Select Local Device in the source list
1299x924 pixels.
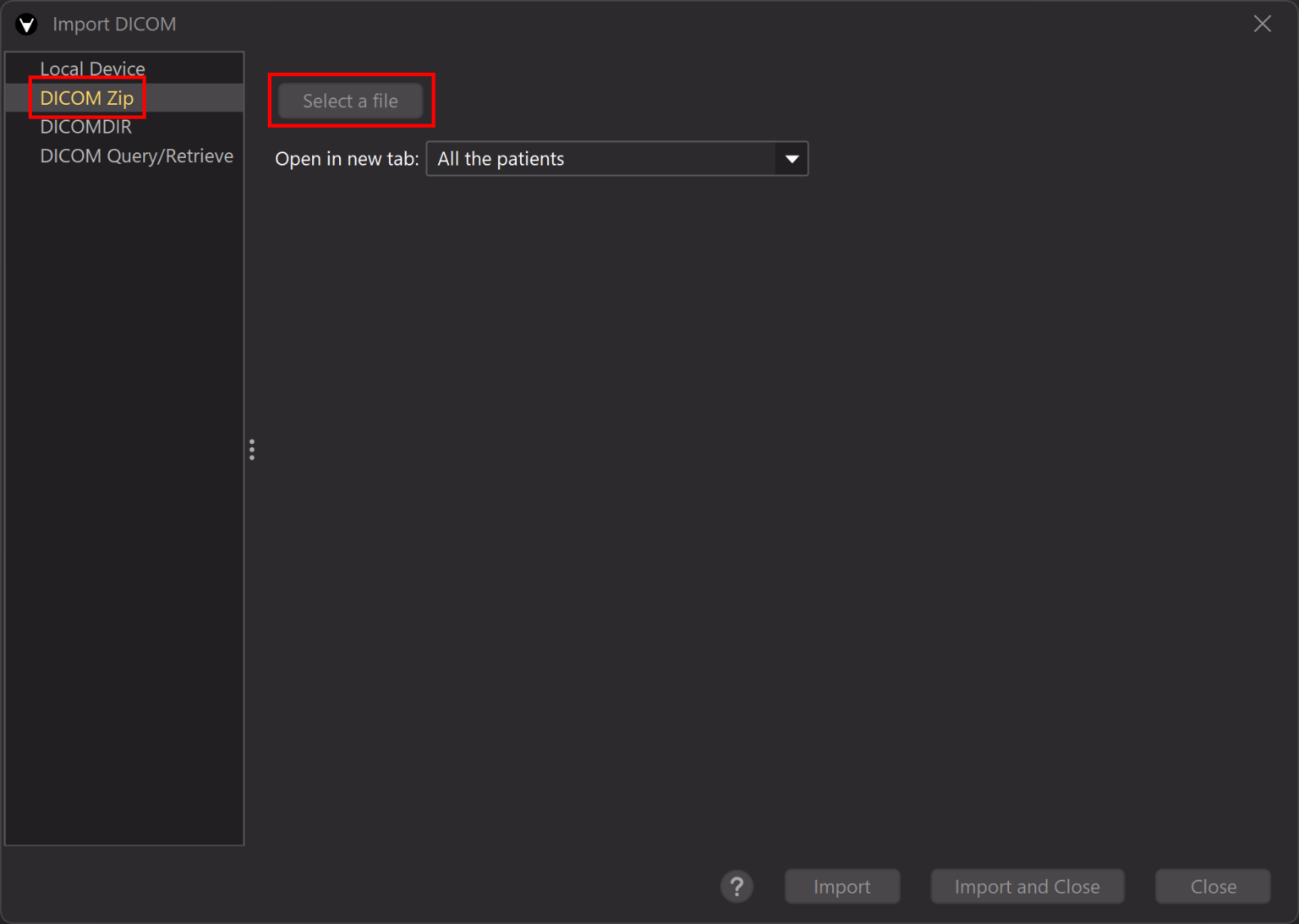92,68
